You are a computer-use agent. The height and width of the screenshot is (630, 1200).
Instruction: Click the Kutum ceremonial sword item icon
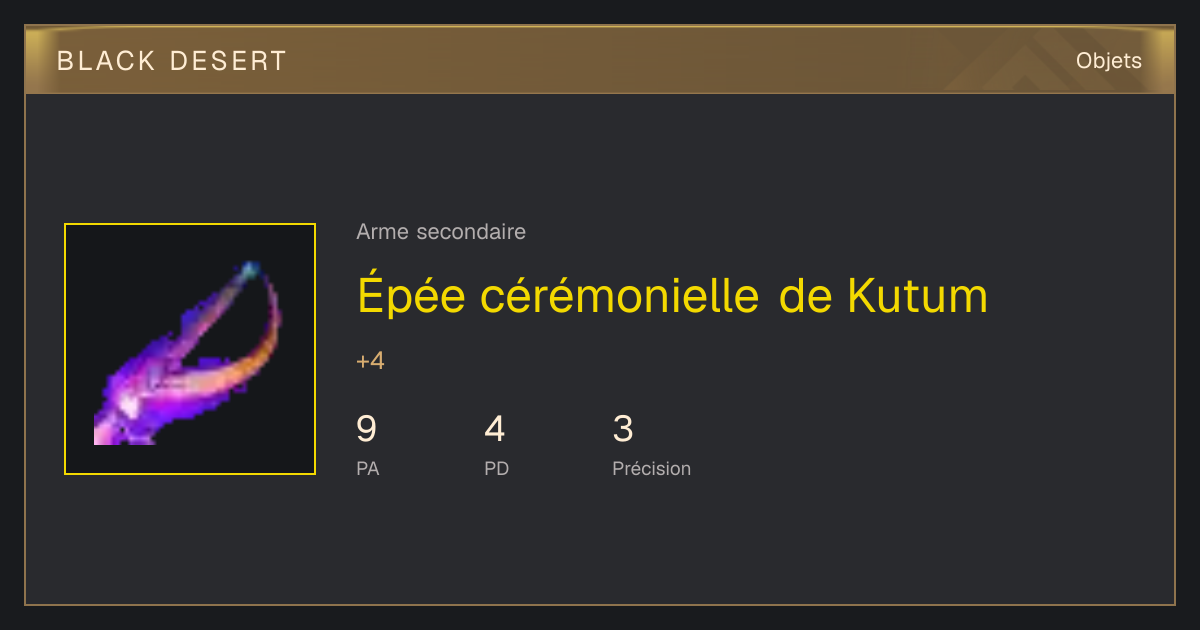click(190, 349)
